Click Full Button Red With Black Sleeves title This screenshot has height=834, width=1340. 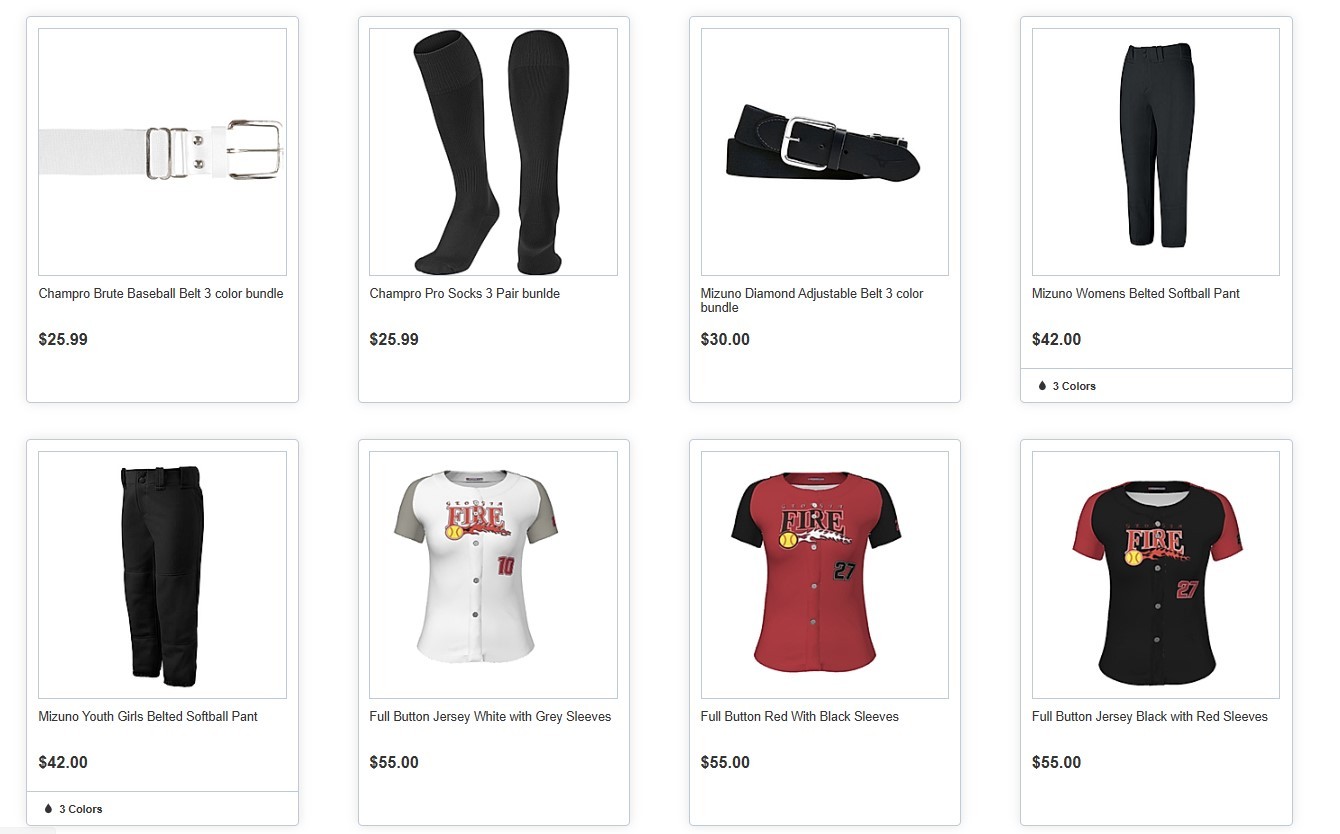click(x=800, y=717)
